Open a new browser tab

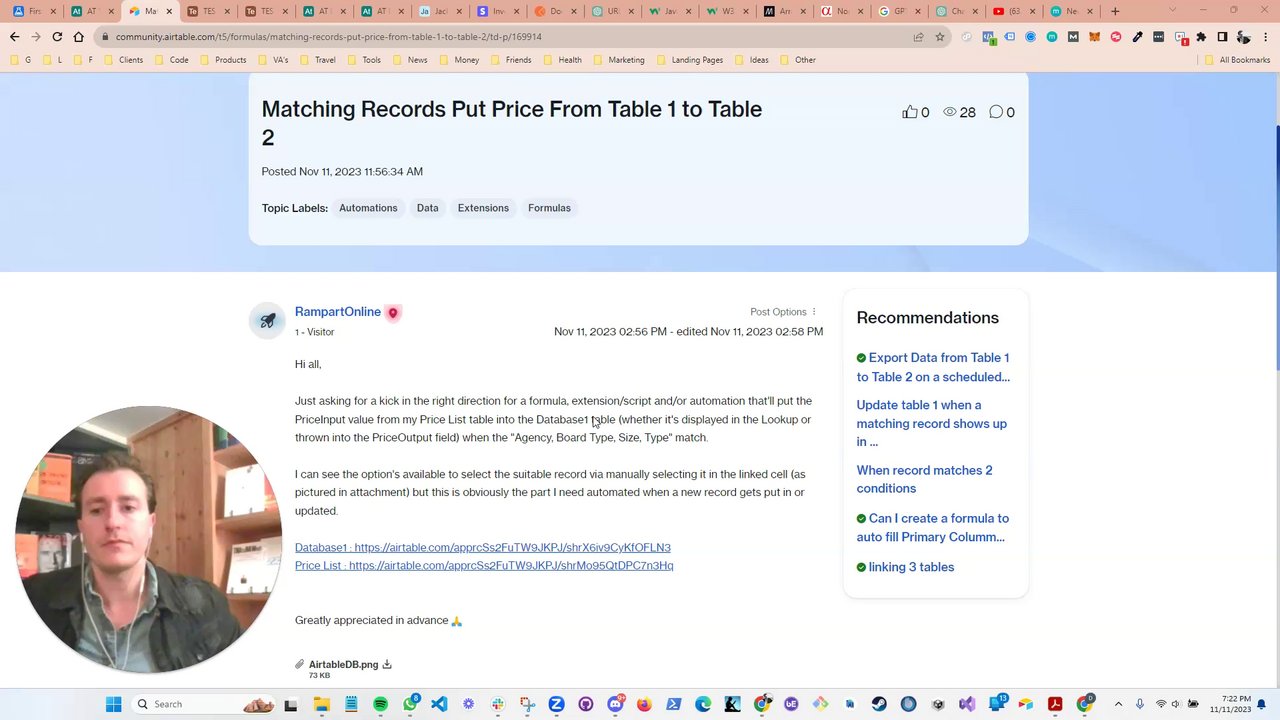(1115, 11)
